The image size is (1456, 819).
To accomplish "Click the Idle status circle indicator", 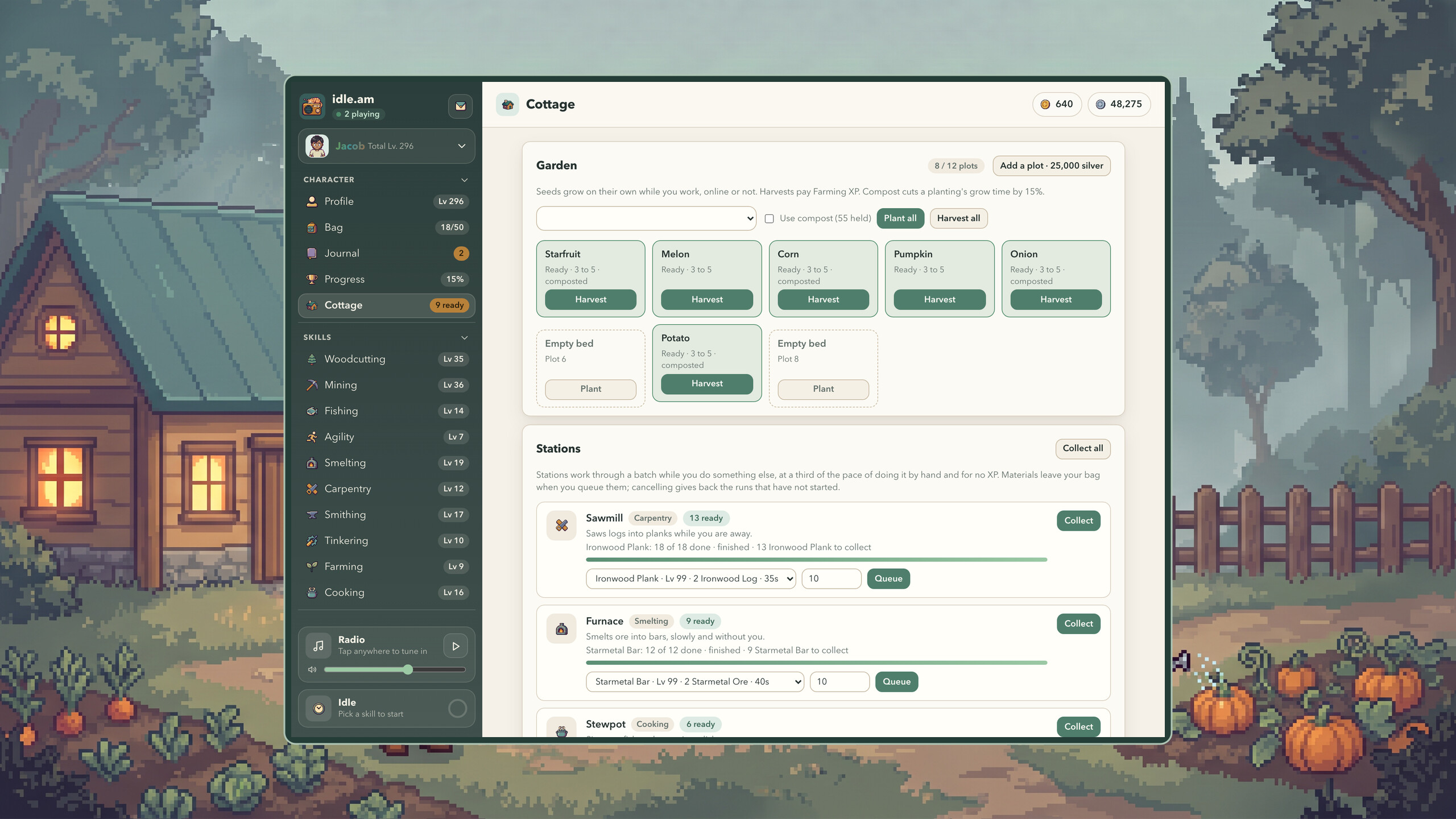I will point(457,708).
